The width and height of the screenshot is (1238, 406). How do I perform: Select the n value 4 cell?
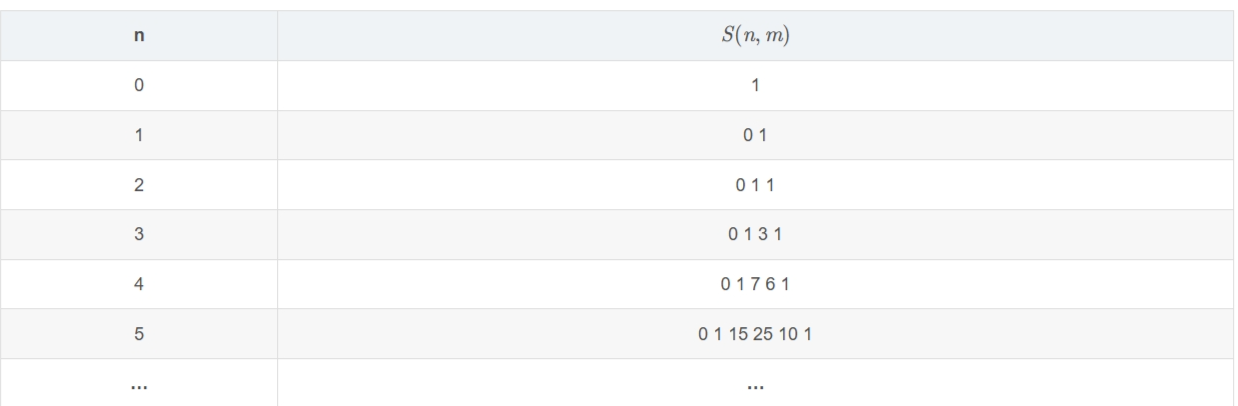(139, 284)
